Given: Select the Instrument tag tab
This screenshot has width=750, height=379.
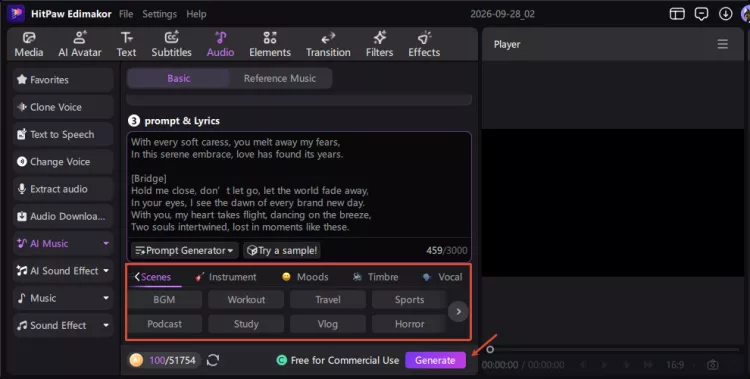Looking at the screenshot, I should pos(226,277).
